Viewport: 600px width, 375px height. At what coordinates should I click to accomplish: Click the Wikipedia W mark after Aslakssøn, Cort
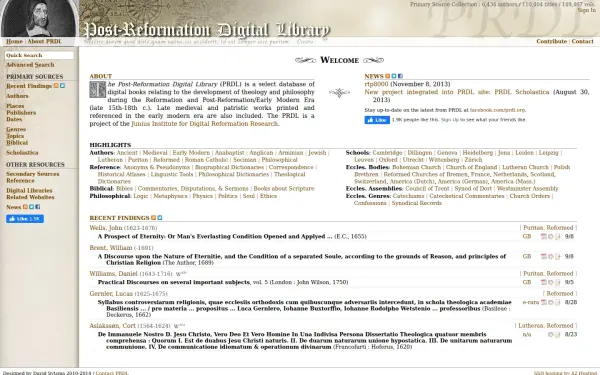(179, 326)
